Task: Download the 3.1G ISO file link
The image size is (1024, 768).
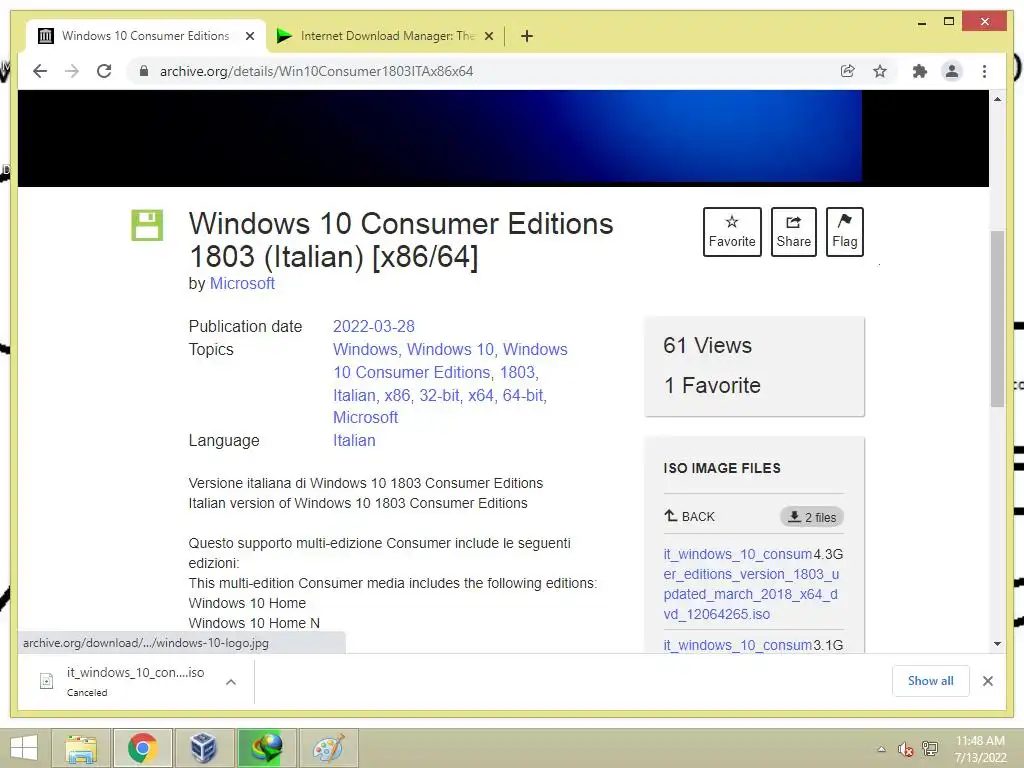Action: click(x=738, y=645)
